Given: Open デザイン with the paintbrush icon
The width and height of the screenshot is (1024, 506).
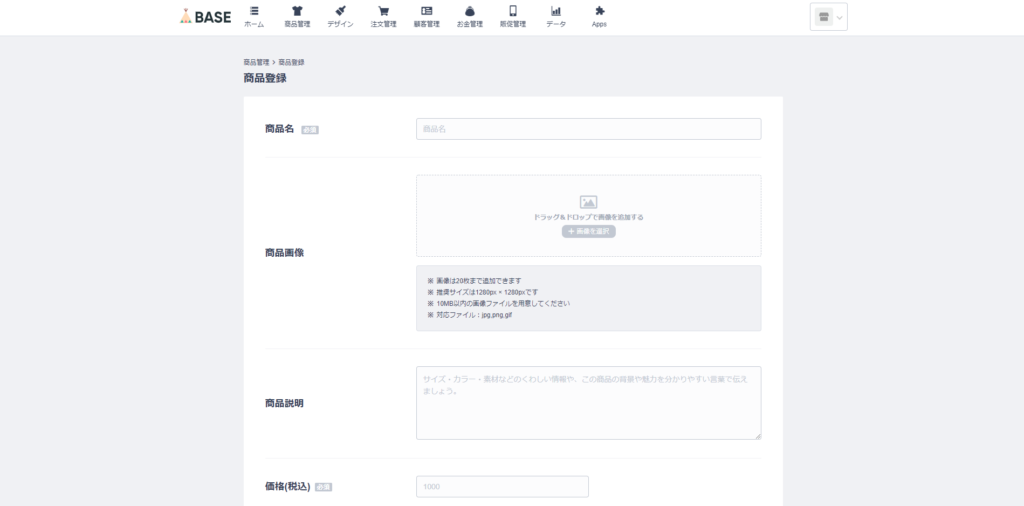Looking at the screenshot, I should click(340, 16).
